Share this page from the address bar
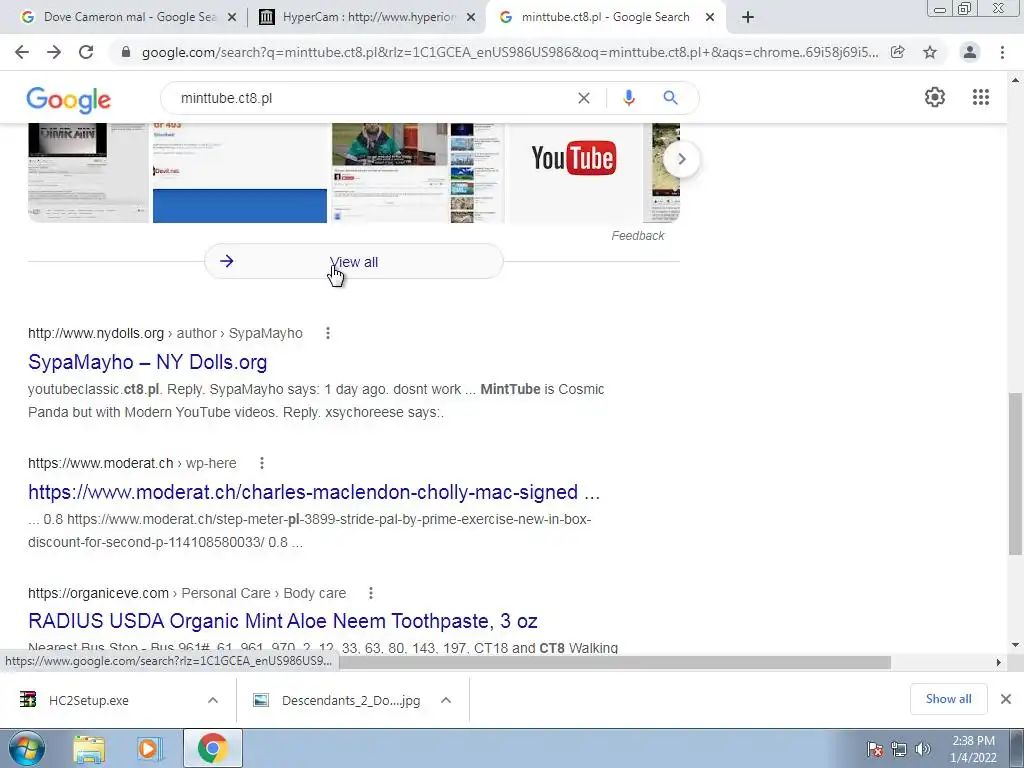1024x768 pixels. click(x=898, y=52)
